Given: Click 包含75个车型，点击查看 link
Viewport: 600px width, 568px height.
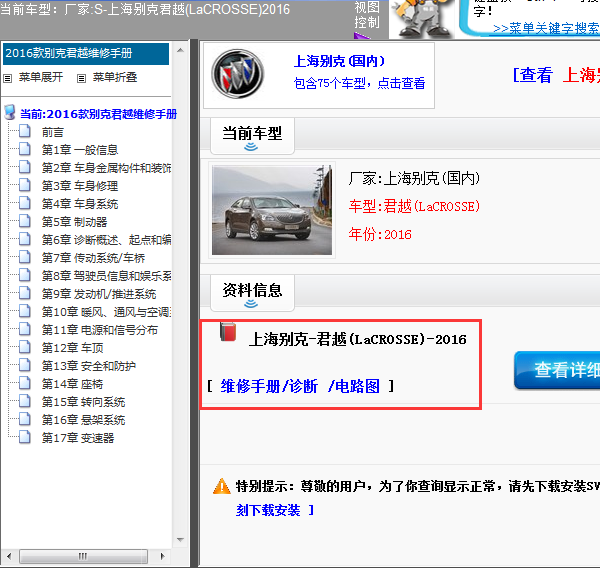Looking at the screenshot, I should coord(359,83).
